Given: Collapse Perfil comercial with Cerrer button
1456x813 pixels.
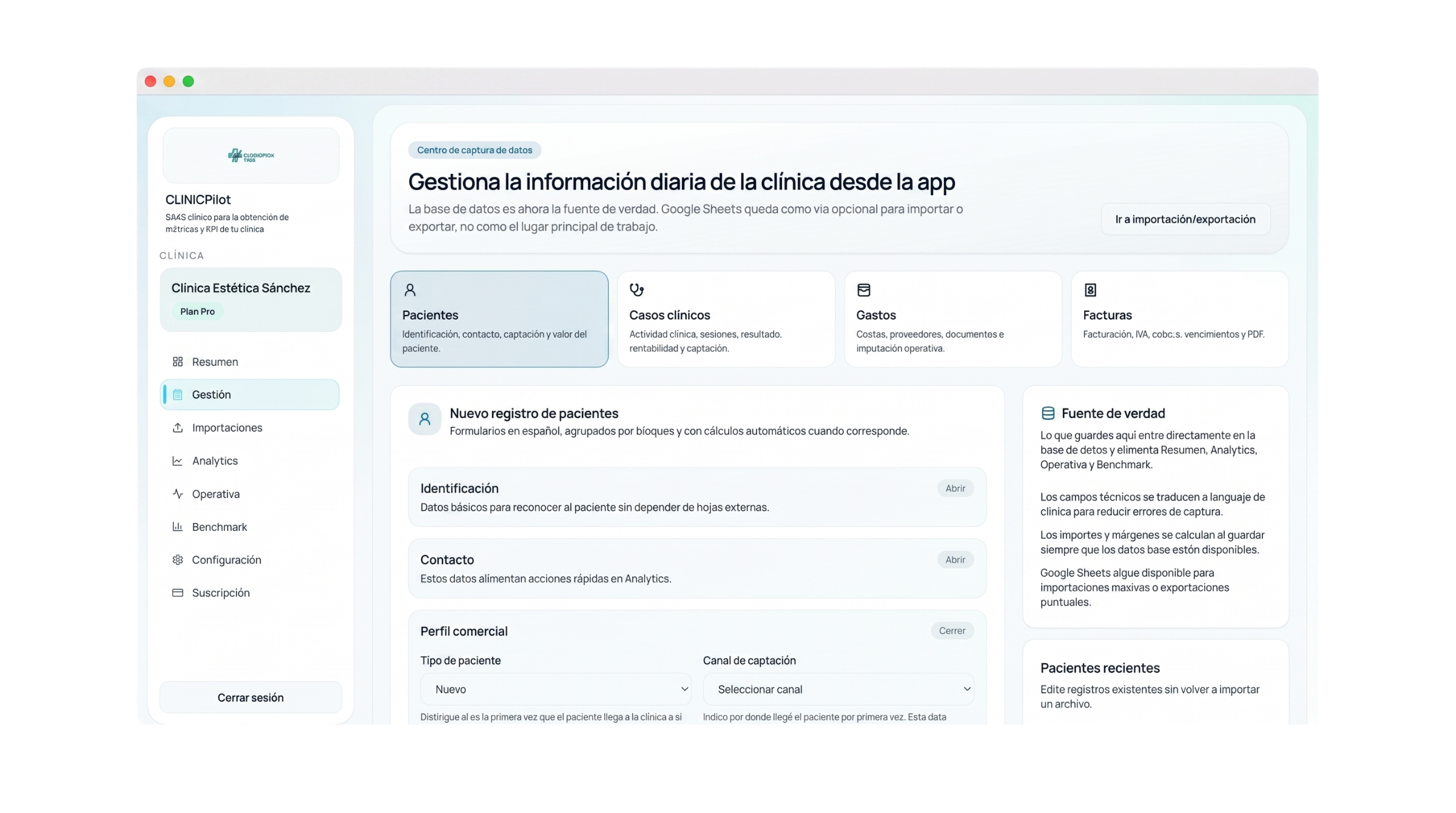Looking at the screenshot, I should tap(952, 631).
